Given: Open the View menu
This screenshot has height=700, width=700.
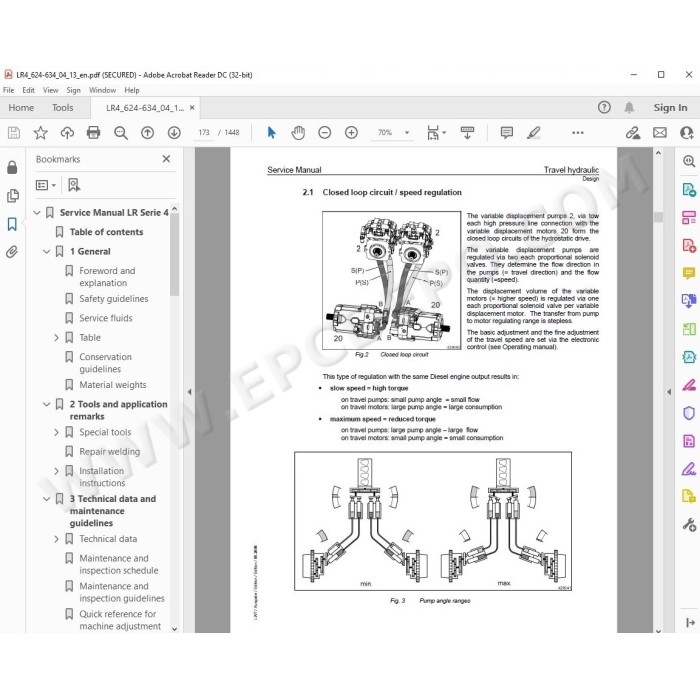Looking at the screenshot, I should [50, 90].
